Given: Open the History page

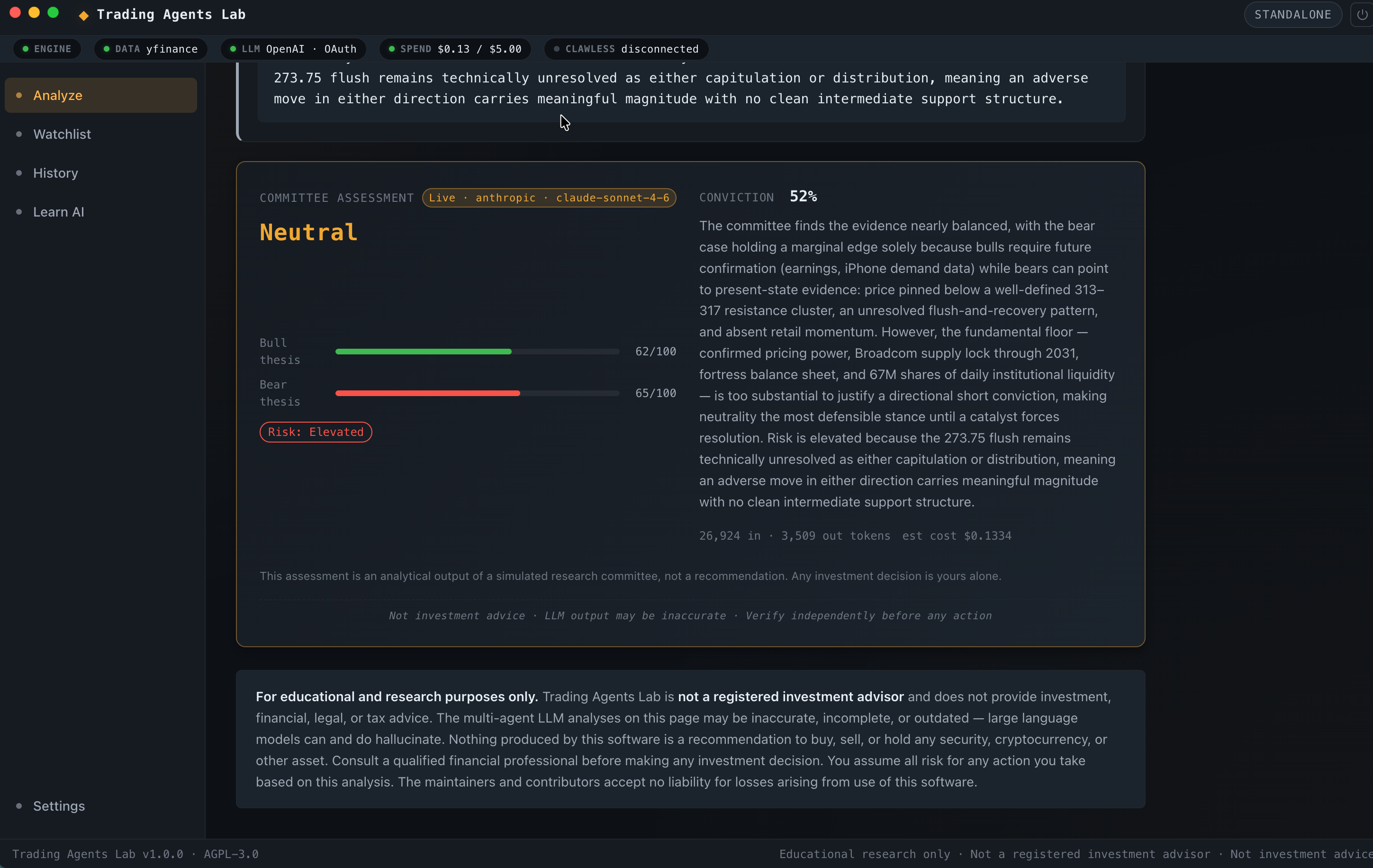Looking at the screenshot, I should point(101,173).
